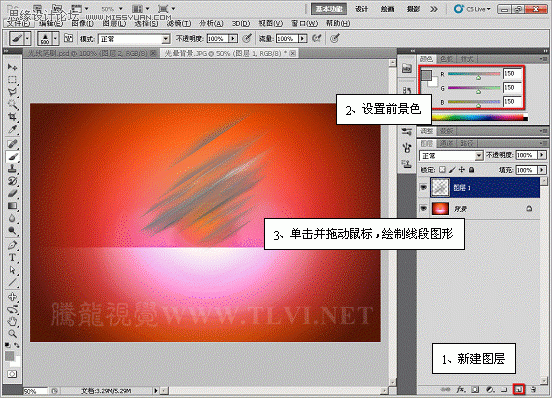552x398 pixels.
Task: Select the Quick Selection tool
Action: (x=12, y=105)
